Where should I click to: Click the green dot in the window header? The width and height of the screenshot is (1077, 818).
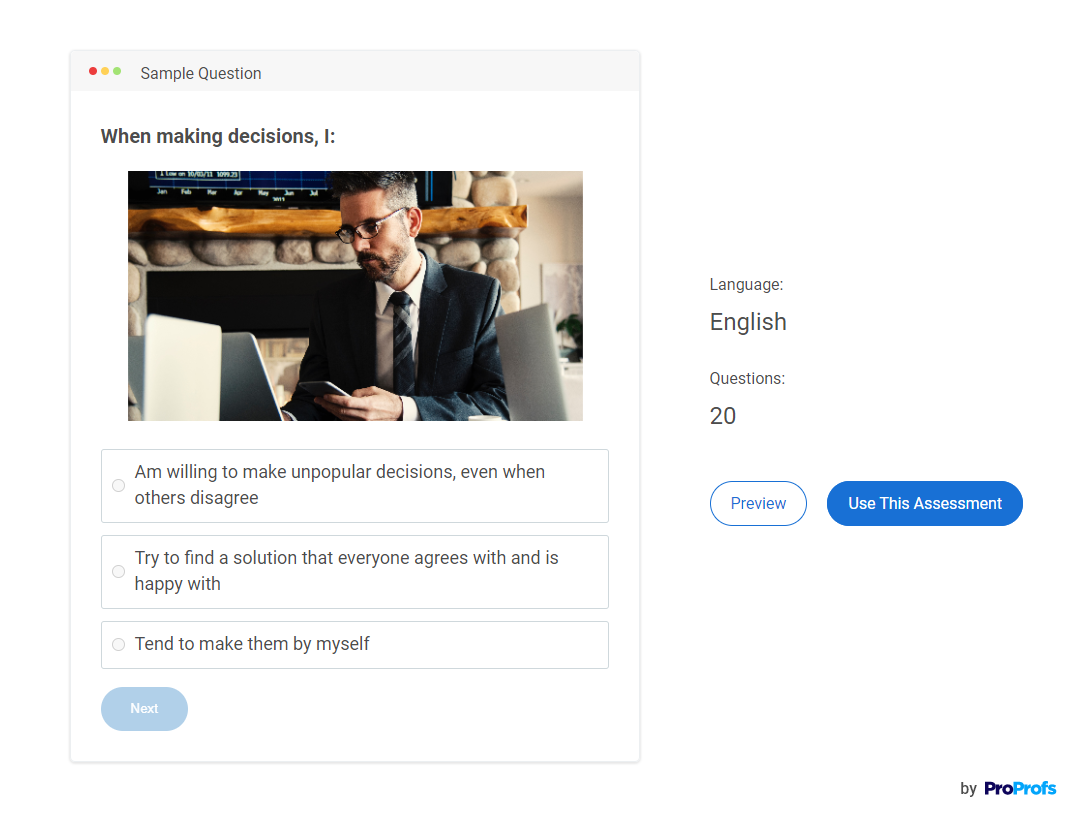click(x=117, y=71)
